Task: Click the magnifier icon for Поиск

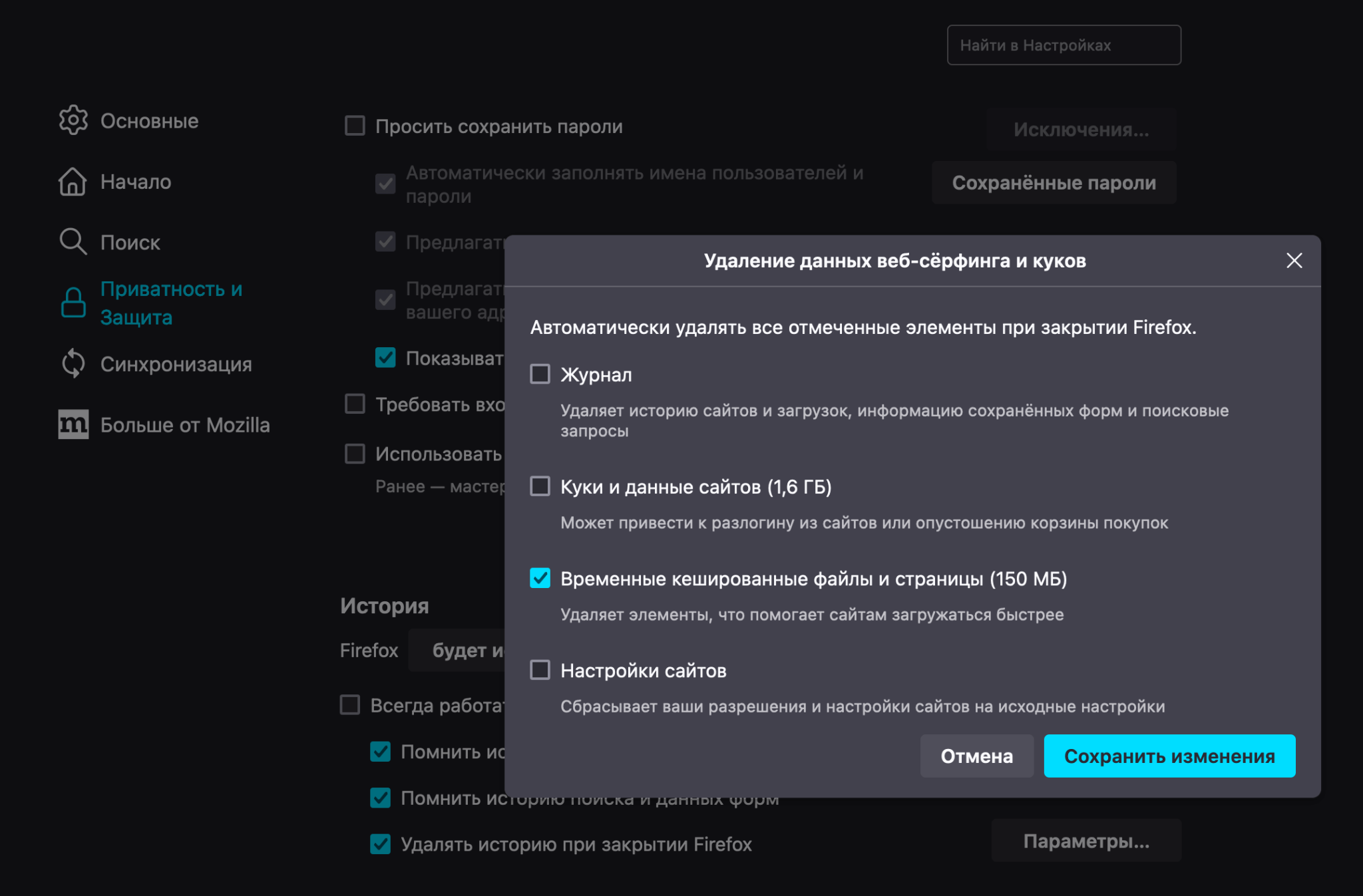Action: [73, 242]
